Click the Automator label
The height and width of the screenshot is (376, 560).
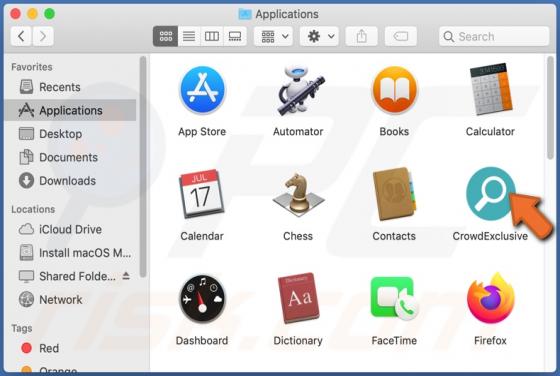click(298, 131)
